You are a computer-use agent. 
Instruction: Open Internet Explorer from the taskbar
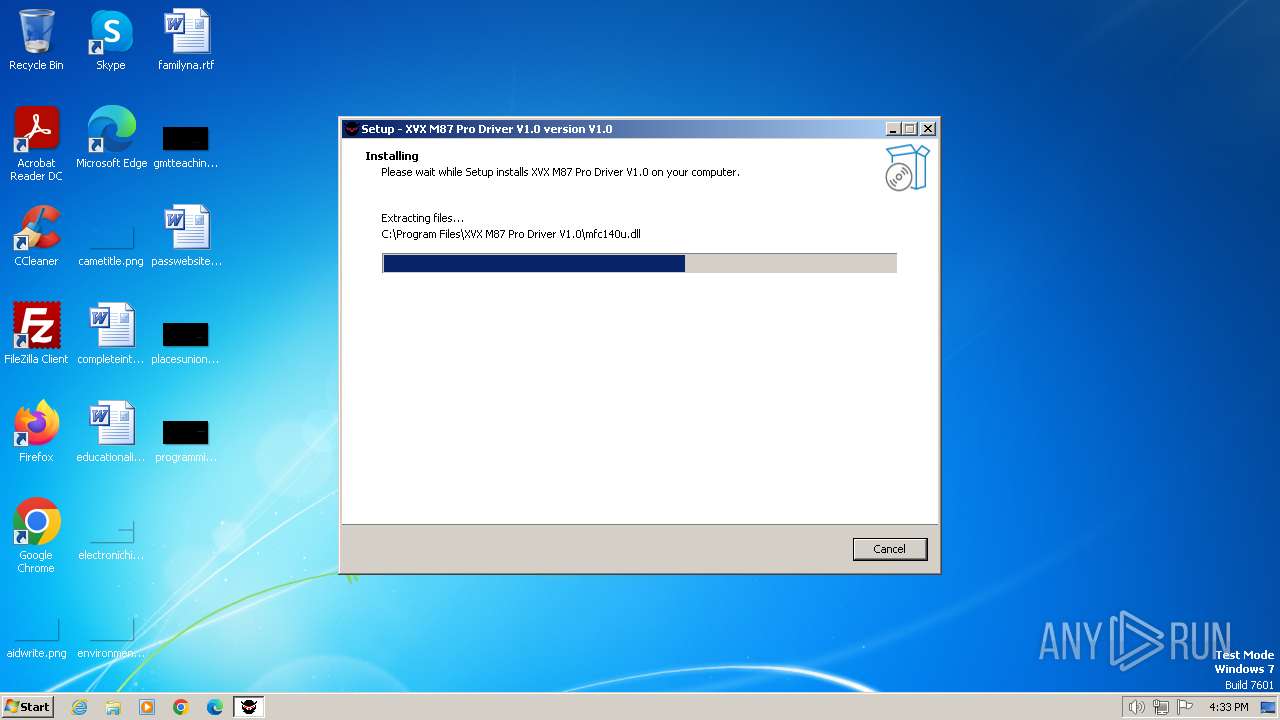tap(79, 707)
